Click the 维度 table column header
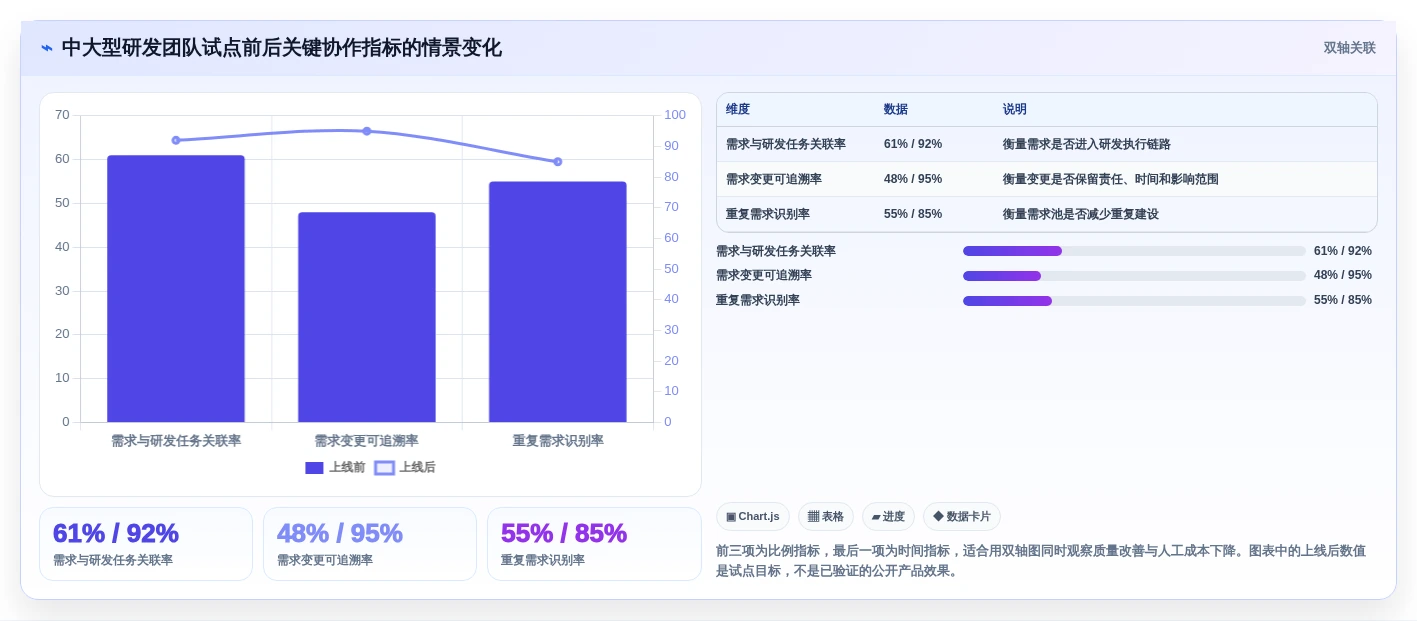Screen dimensions: 1417x621 click(x=738, y=109)
